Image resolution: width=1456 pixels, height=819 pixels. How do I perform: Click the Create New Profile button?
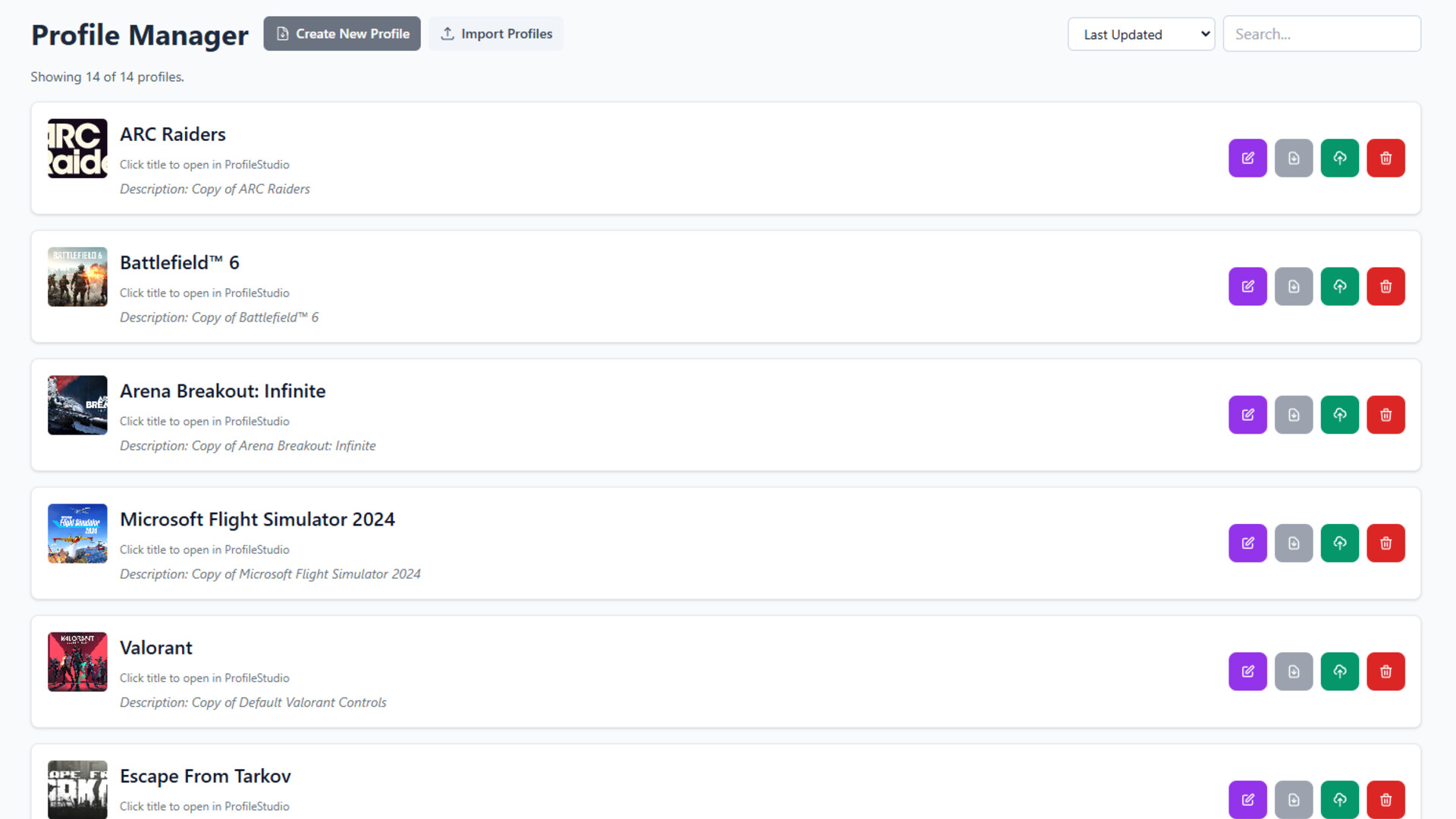[x=342, y=33]
